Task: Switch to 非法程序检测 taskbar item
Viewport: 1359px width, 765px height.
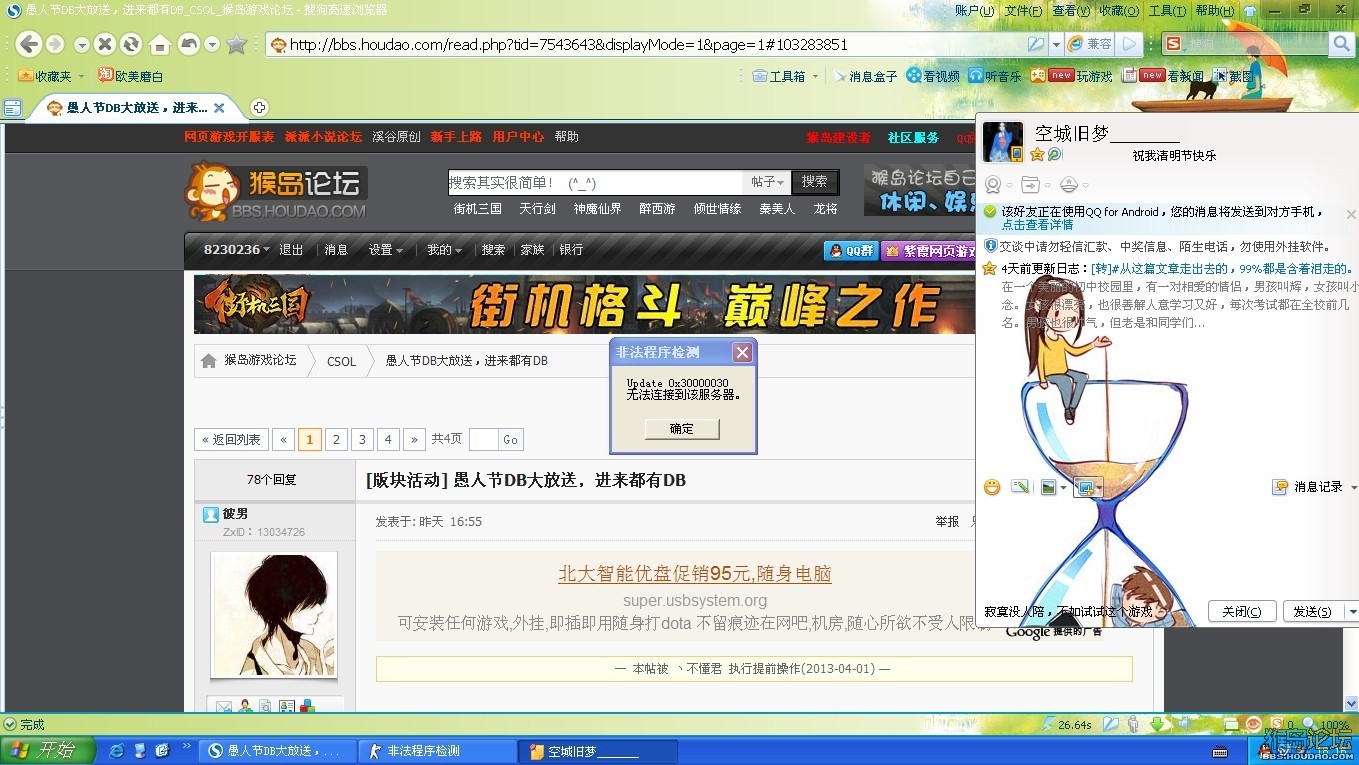Action: pos(437,751)
